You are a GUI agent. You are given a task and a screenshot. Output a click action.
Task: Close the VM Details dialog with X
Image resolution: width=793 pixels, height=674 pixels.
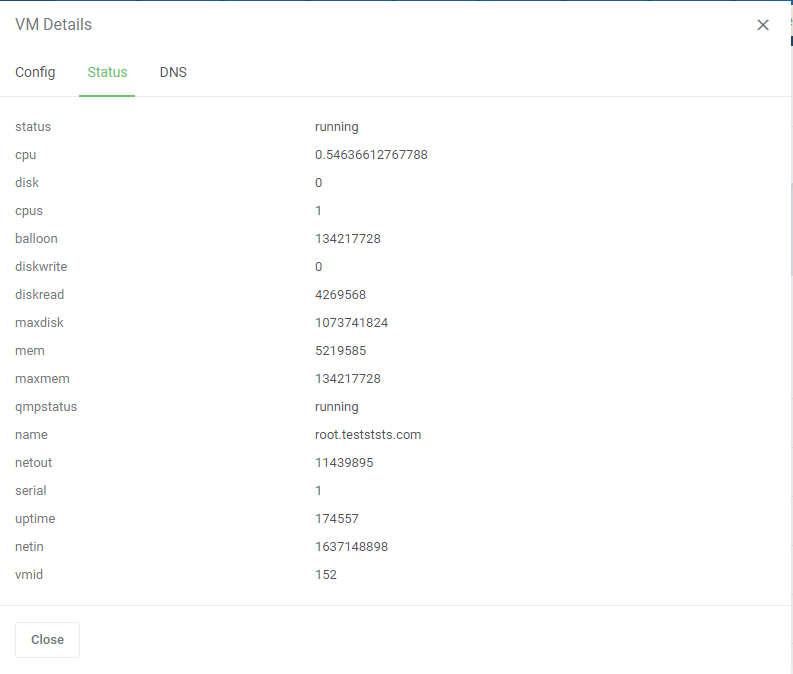click(x=763, y=25)
